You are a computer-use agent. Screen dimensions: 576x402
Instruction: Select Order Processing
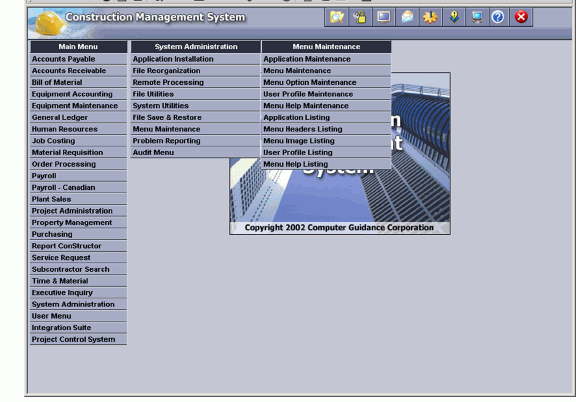pyautogui.click(x=79, y=164)
